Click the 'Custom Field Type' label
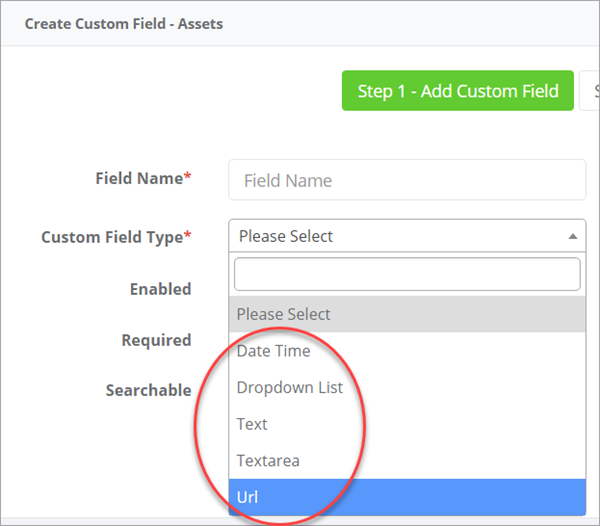 tap(112, 237)
